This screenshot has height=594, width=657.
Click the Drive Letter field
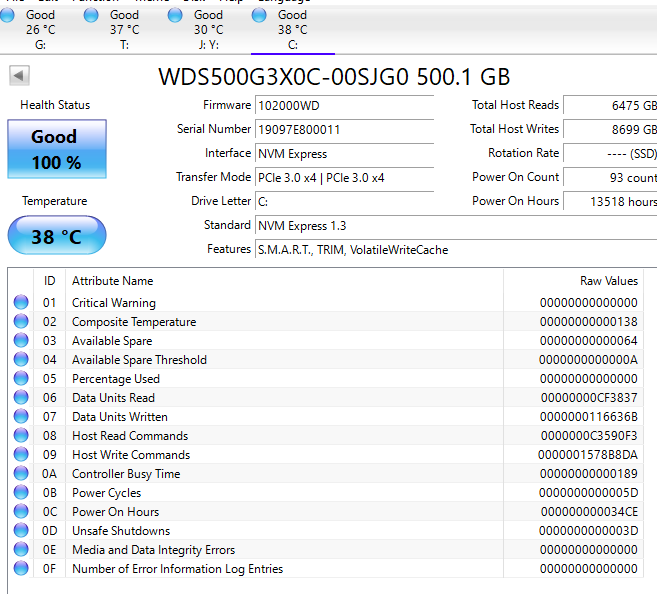pyautogui.click(x=344, y=201)
